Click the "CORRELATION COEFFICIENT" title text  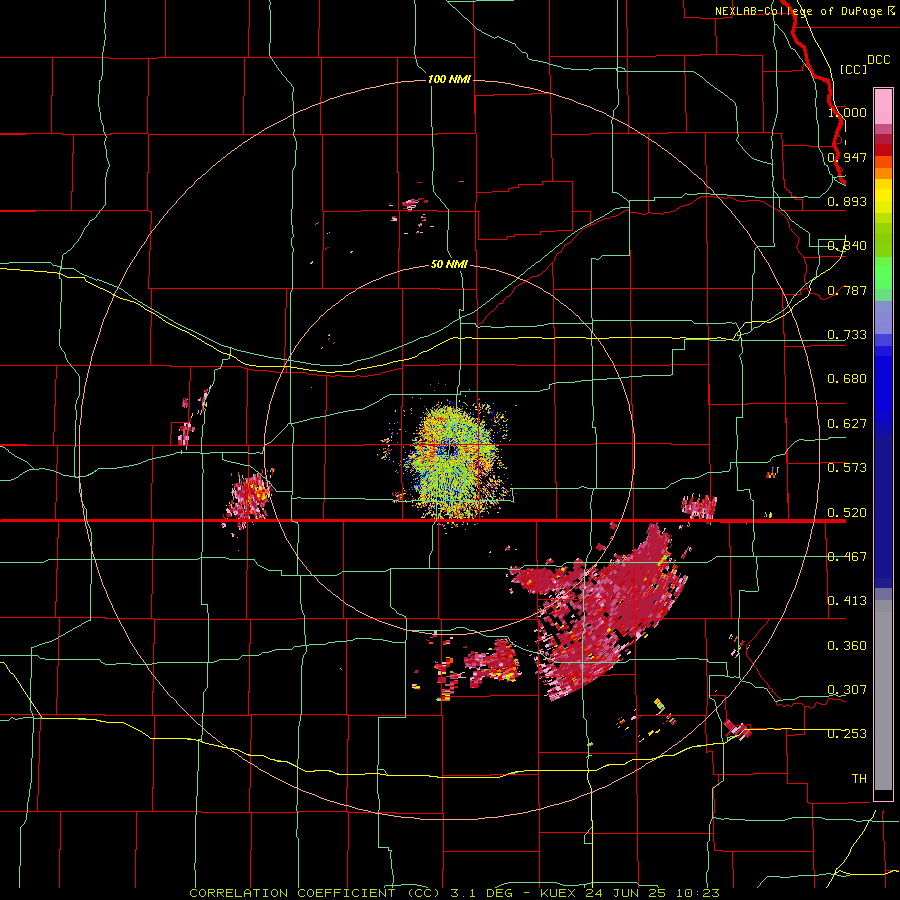pos(292,893)
